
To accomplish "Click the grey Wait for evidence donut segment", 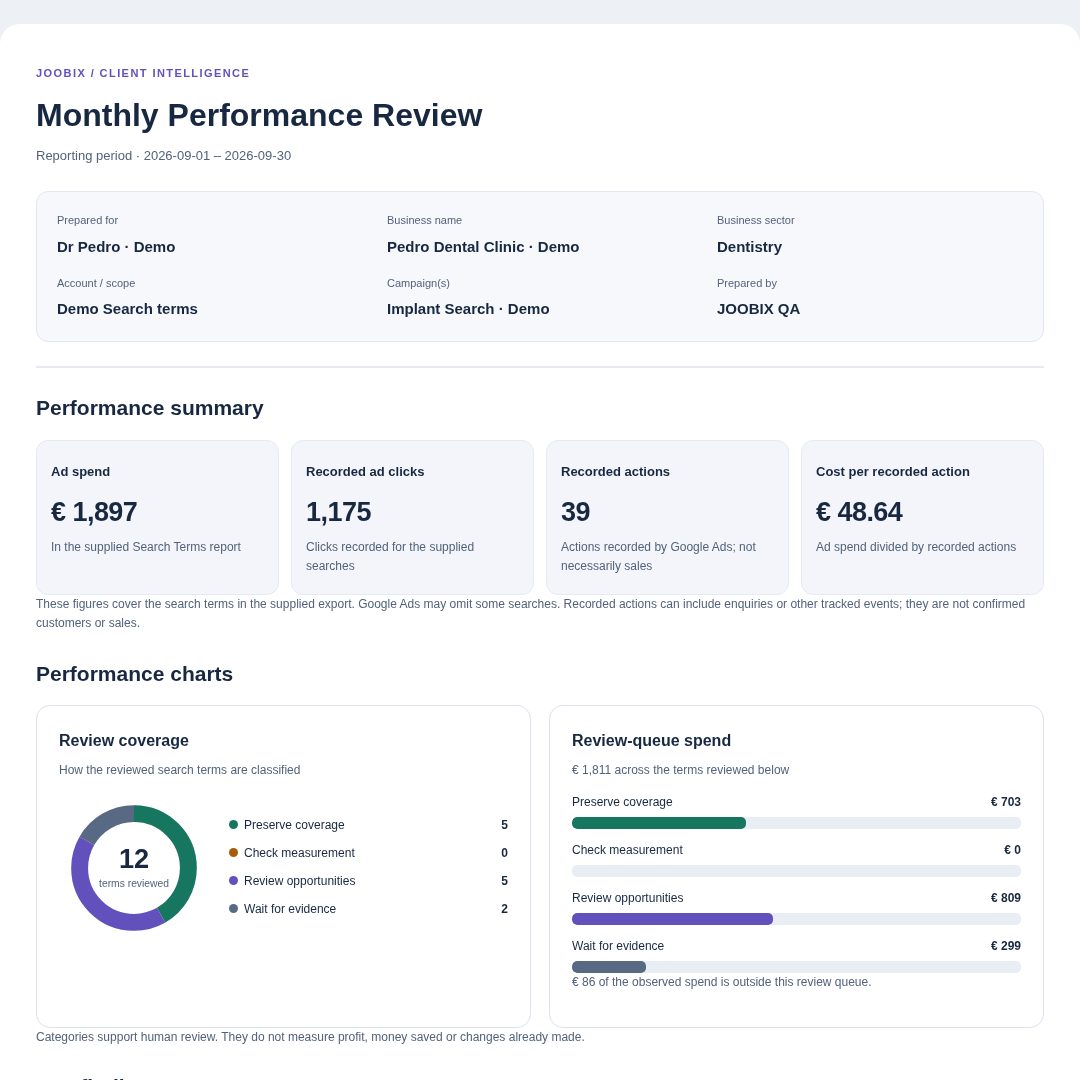I will (104, 820).
